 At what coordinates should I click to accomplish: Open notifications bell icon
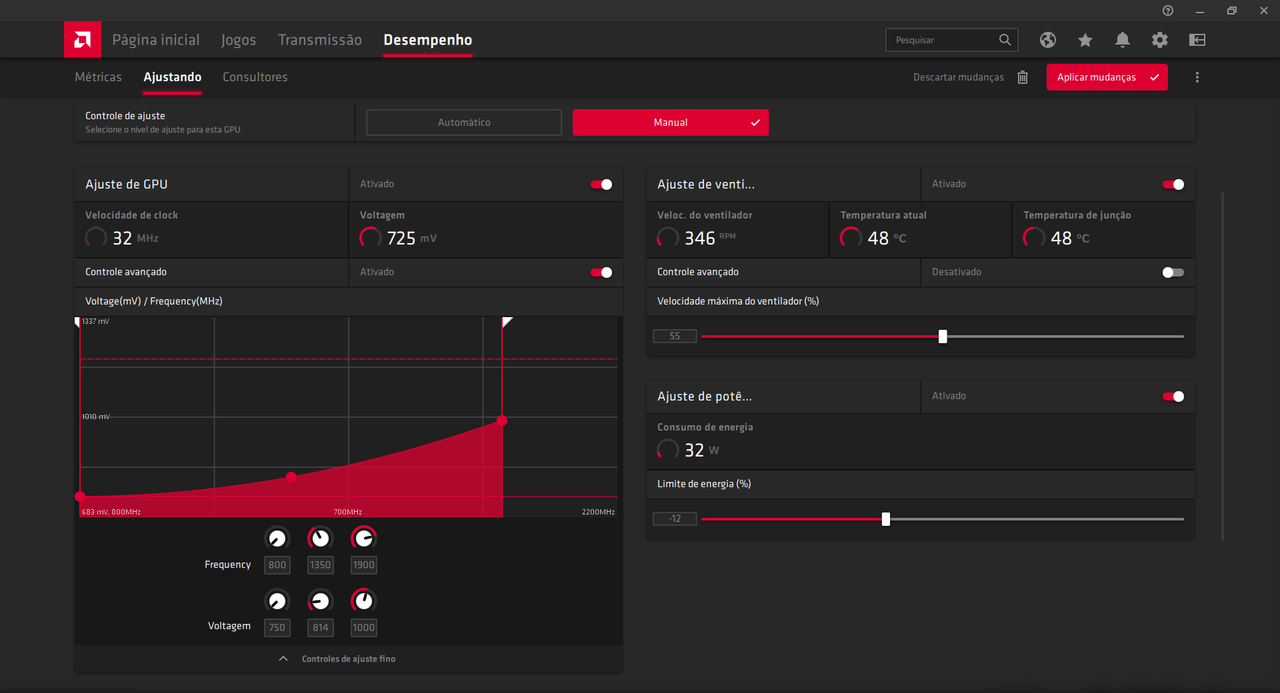click(x=1123, y=40)
